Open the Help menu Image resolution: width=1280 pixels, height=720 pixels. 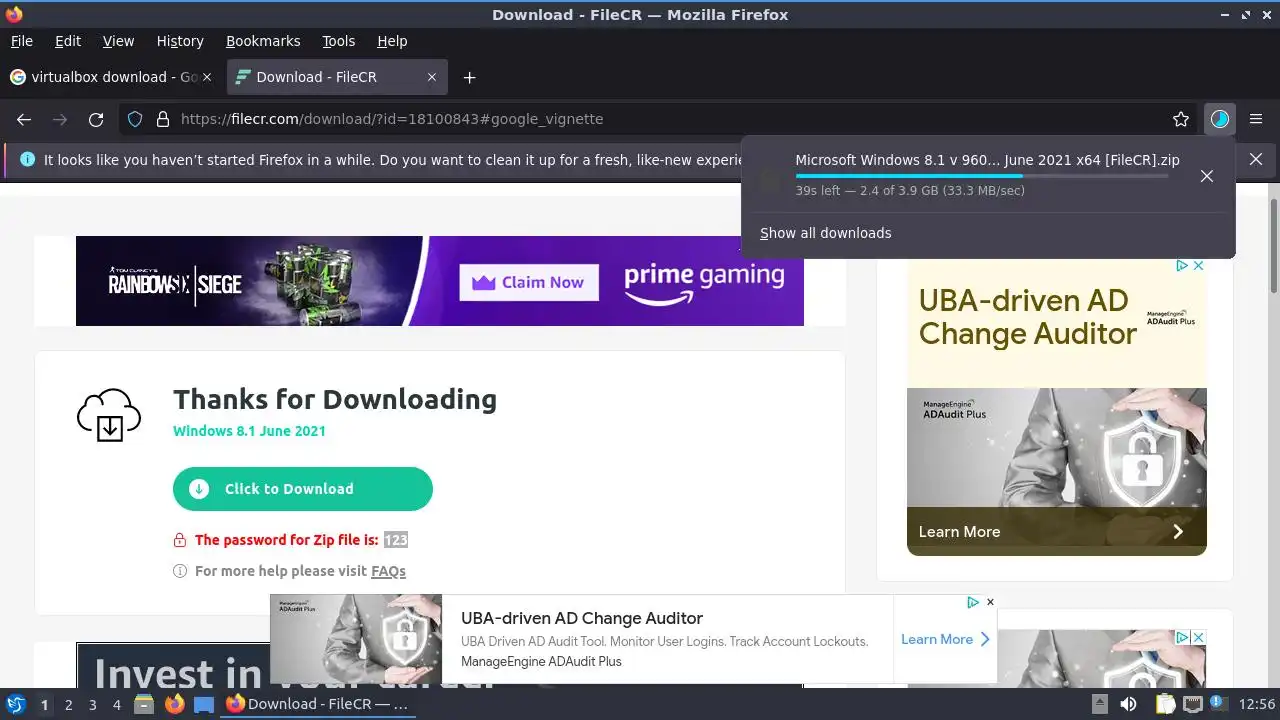(x=392, y=41)
